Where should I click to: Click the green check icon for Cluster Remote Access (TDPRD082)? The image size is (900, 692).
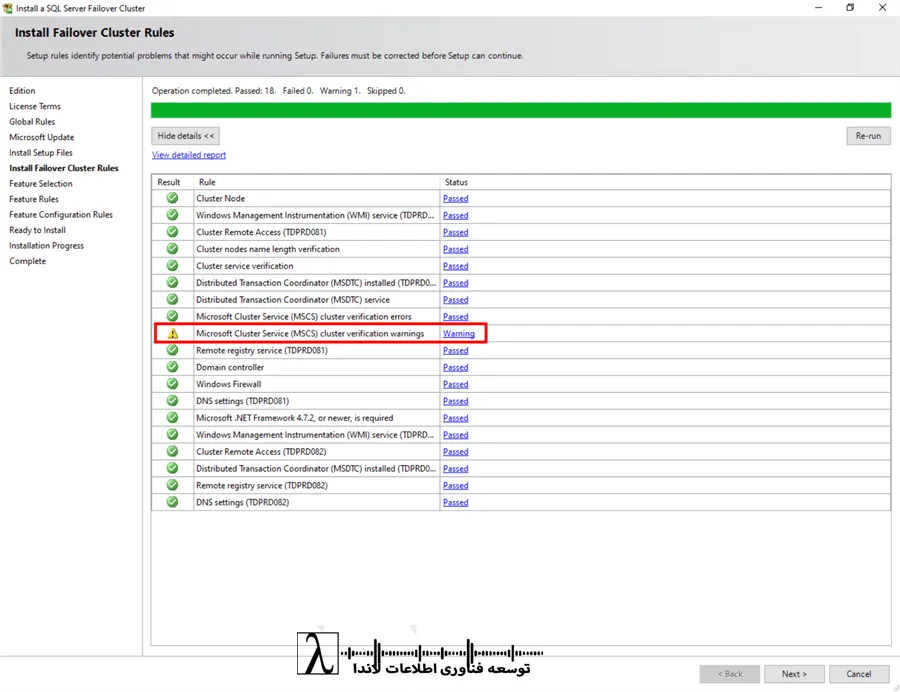point(172,452)
